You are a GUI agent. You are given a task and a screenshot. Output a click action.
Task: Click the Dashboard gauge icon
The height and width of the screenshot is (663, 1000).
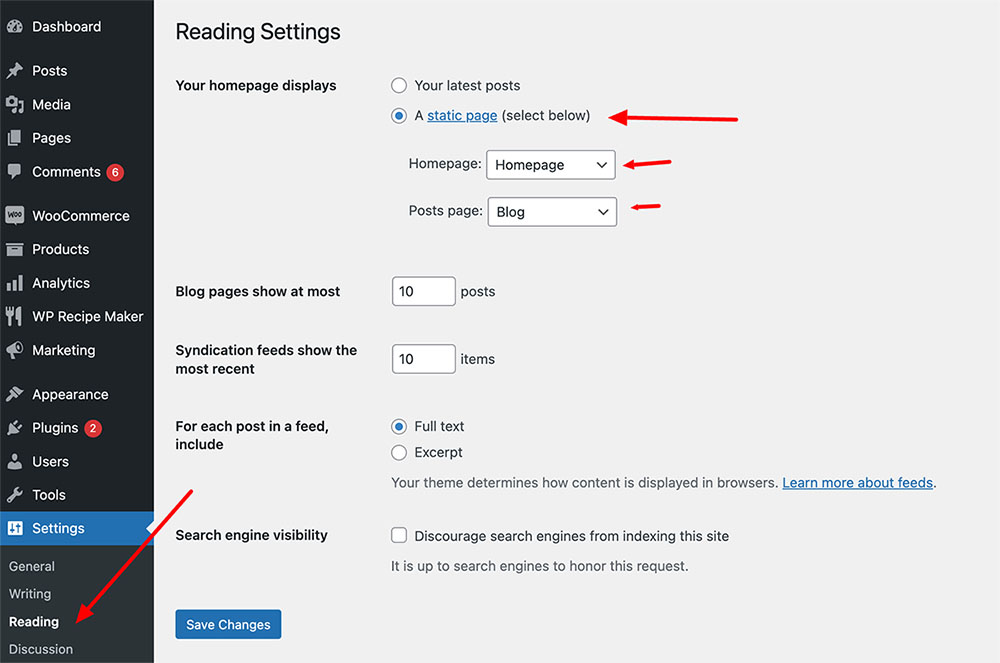pos(15,27)
